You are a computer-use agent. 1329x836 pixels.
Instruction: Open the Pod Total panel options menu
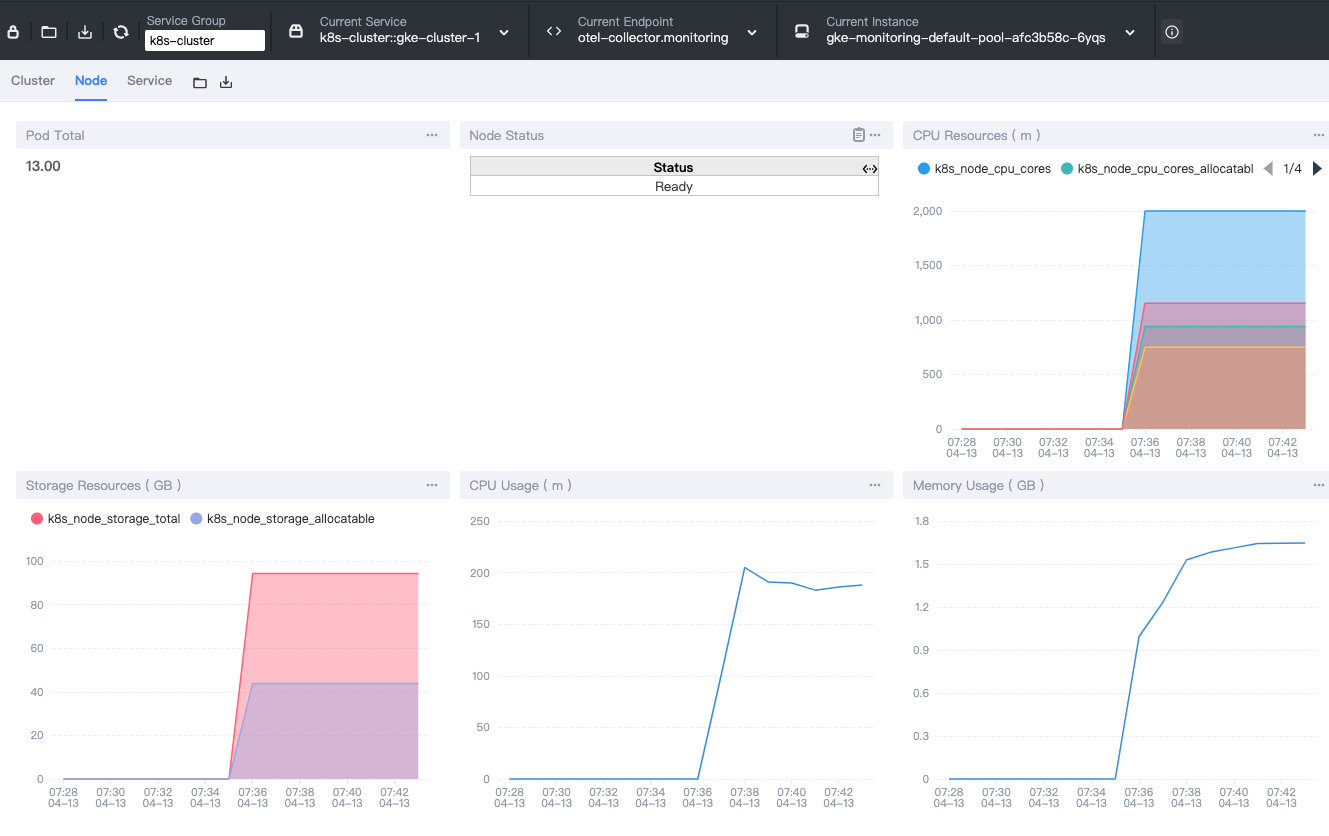pos(432,135)
